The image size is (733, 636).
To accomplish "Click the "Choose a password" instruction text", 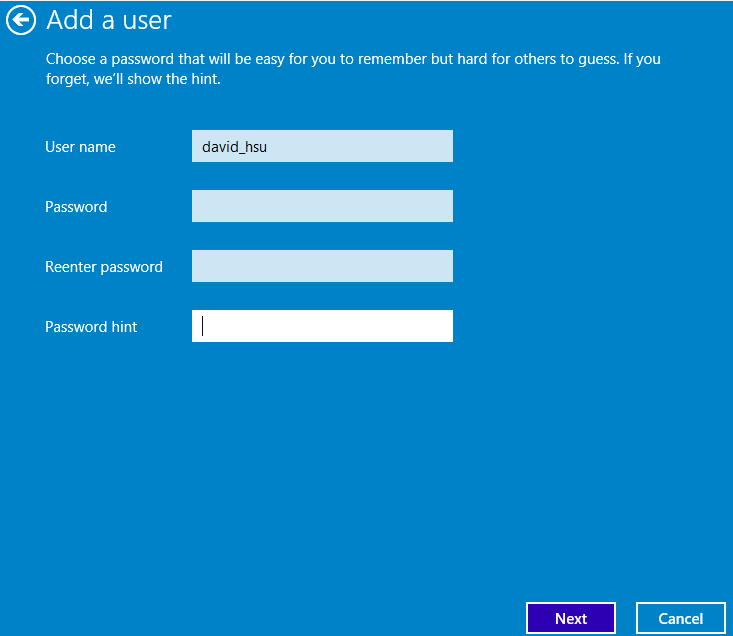I will pos(353,69).
